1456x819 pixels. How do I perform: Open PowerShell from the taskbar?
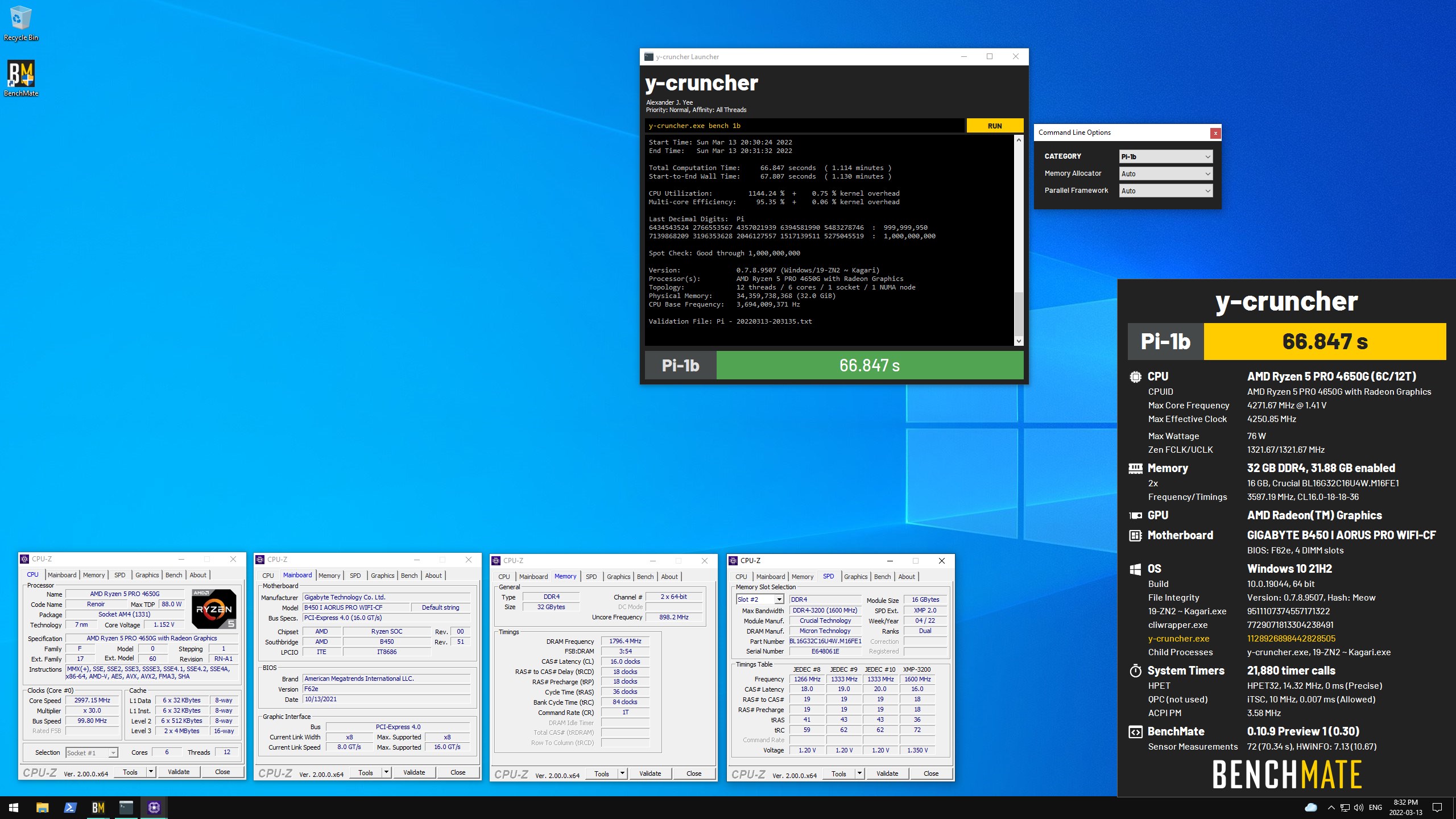tap(70, 807)
